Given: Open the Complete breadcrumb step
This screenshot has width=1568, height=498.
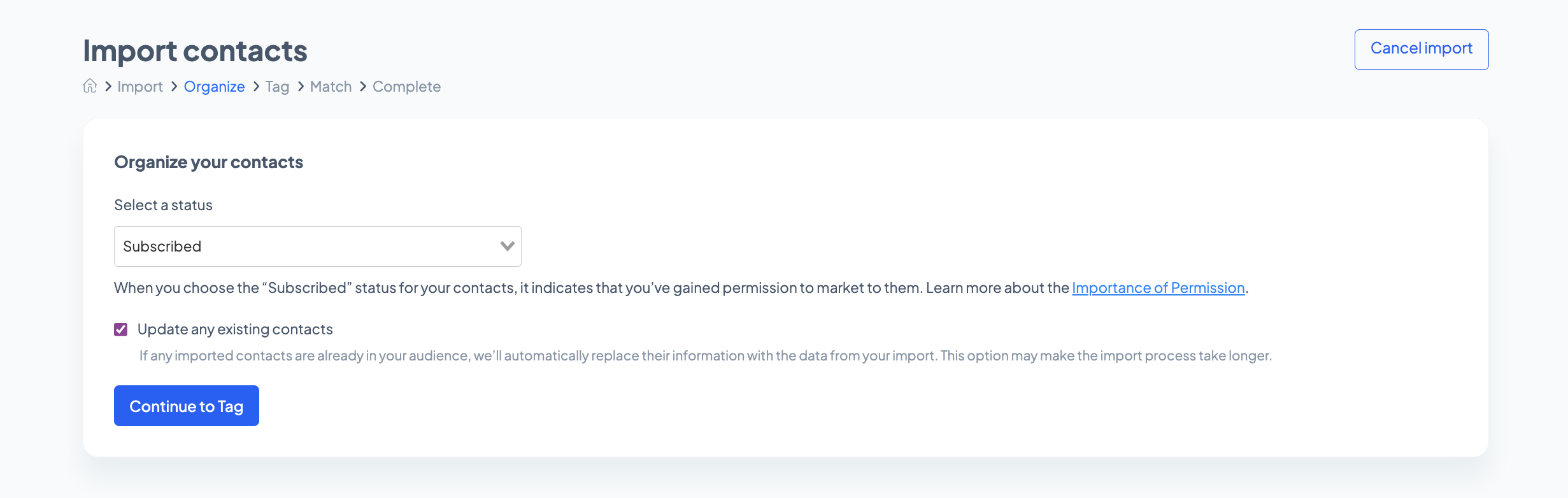Looking at the screenshot, I should 406,87.
